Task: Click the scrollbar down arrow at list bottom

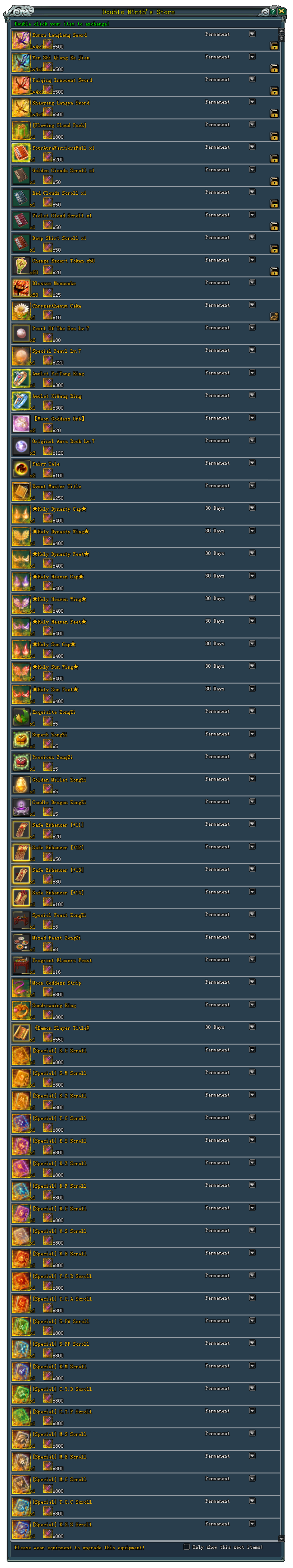Action: [282, 1539]
